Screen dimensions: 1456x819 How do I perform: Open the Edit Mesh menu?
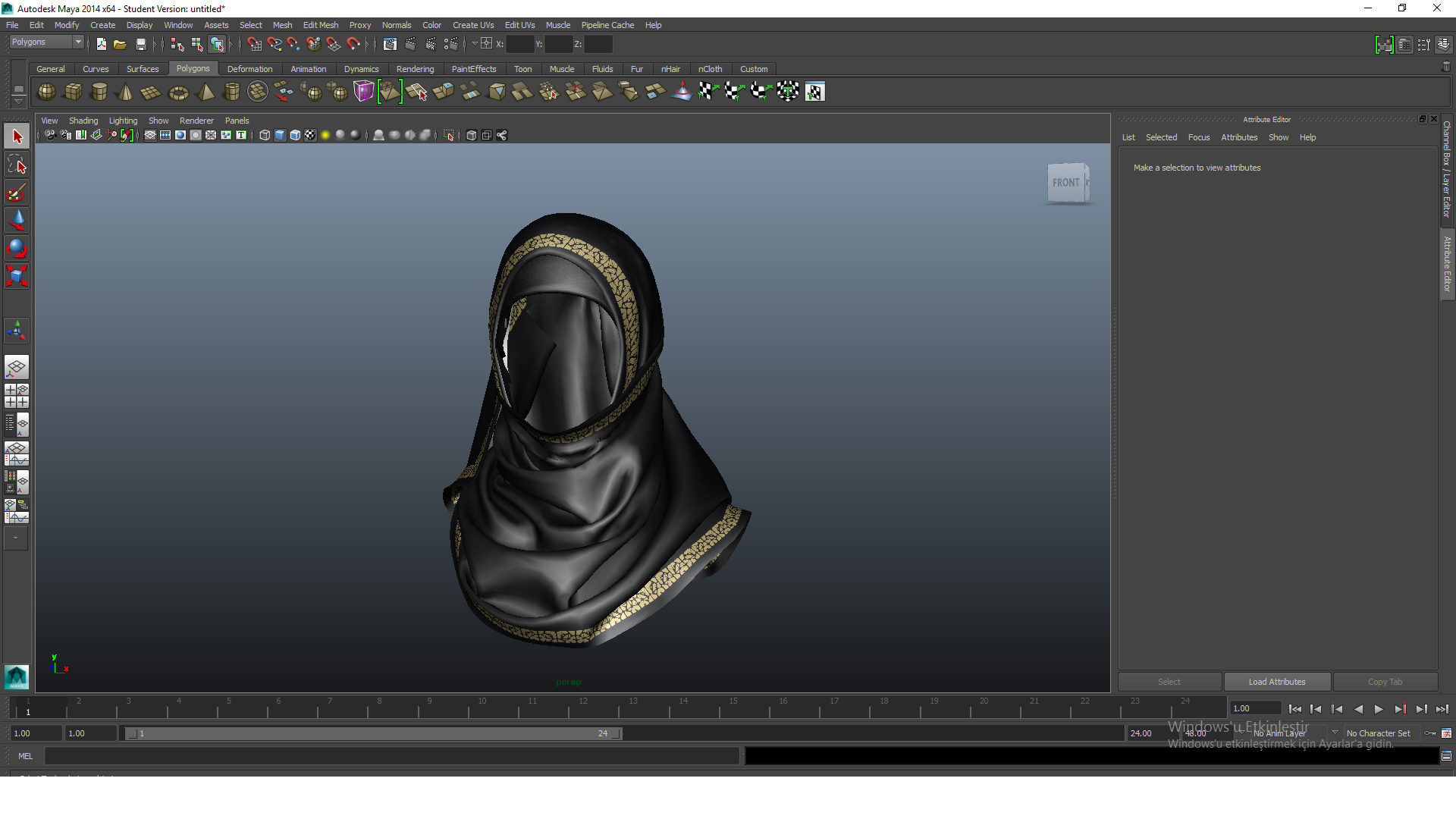click(320, 25)
